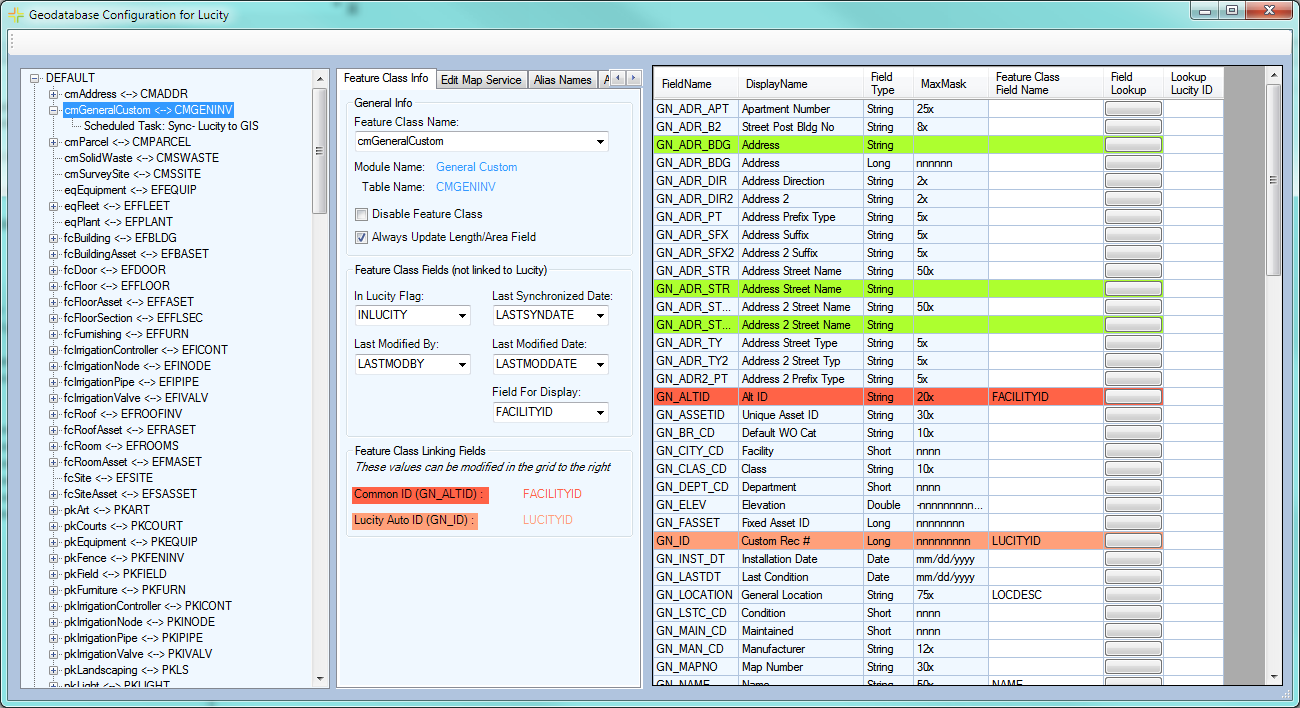Open the Field For Display dropdown
This screenshot has height=708, width=1300.
(600, 412)
